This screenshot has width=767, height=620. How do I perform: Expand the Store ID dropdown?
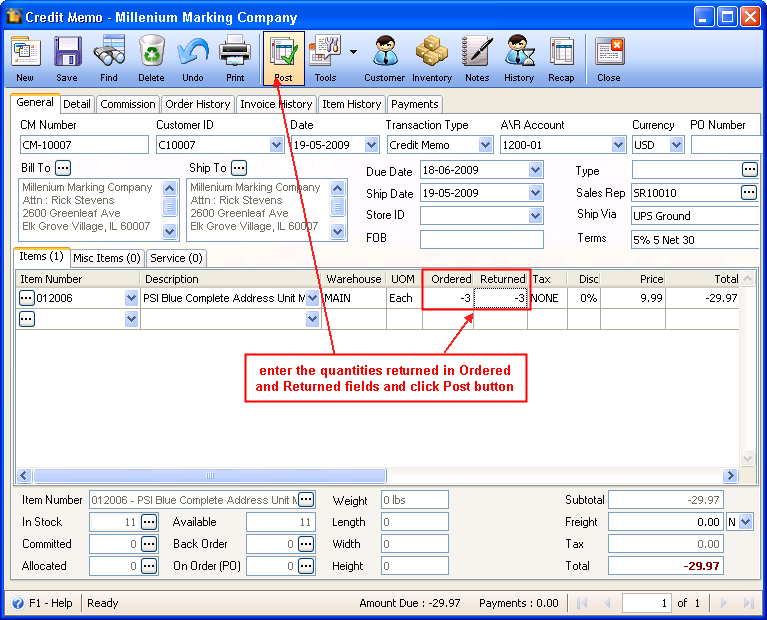pos(536,215)
